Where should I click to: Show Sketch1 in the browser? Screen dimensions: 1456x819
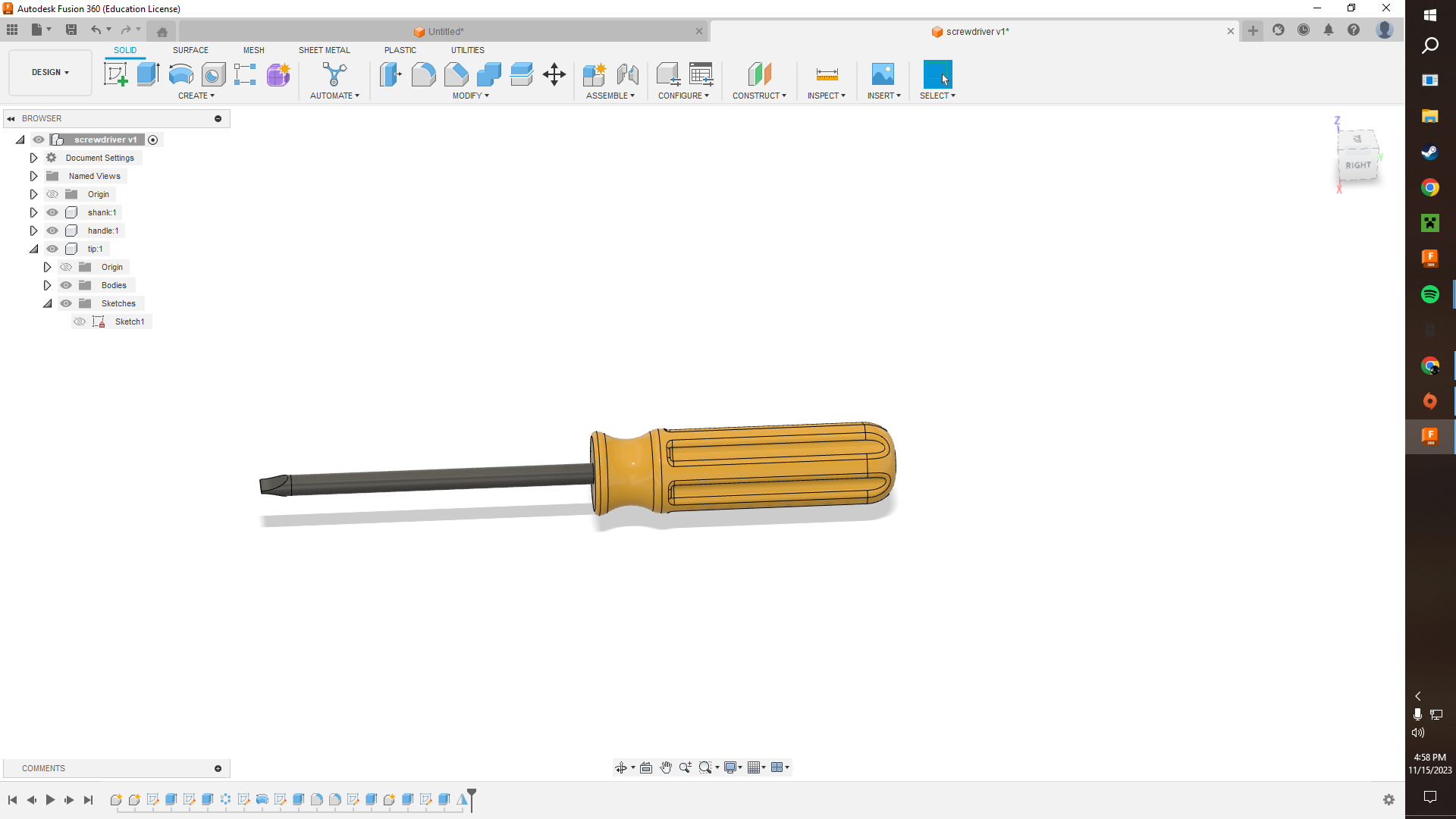[x=79, y=322]
